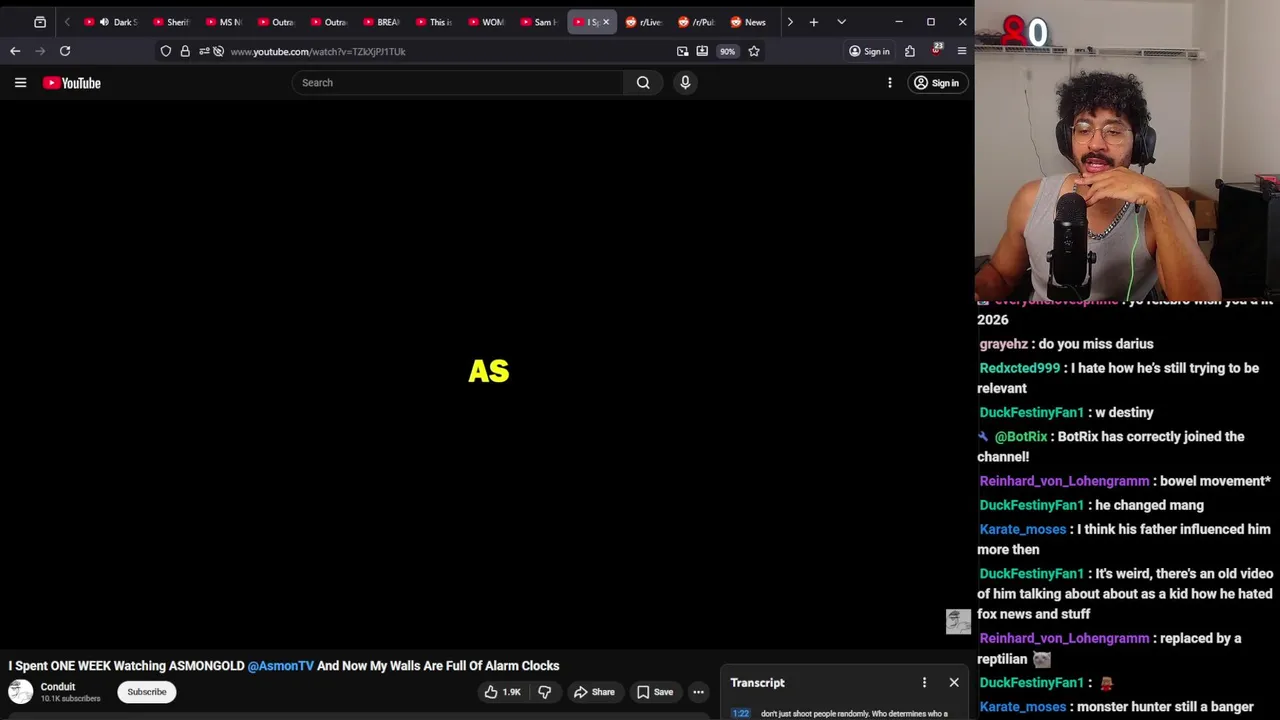This screenshot has width=1280, height=720.
Task: Click Firefox account Sign in
Action: (x=869, y=51)
